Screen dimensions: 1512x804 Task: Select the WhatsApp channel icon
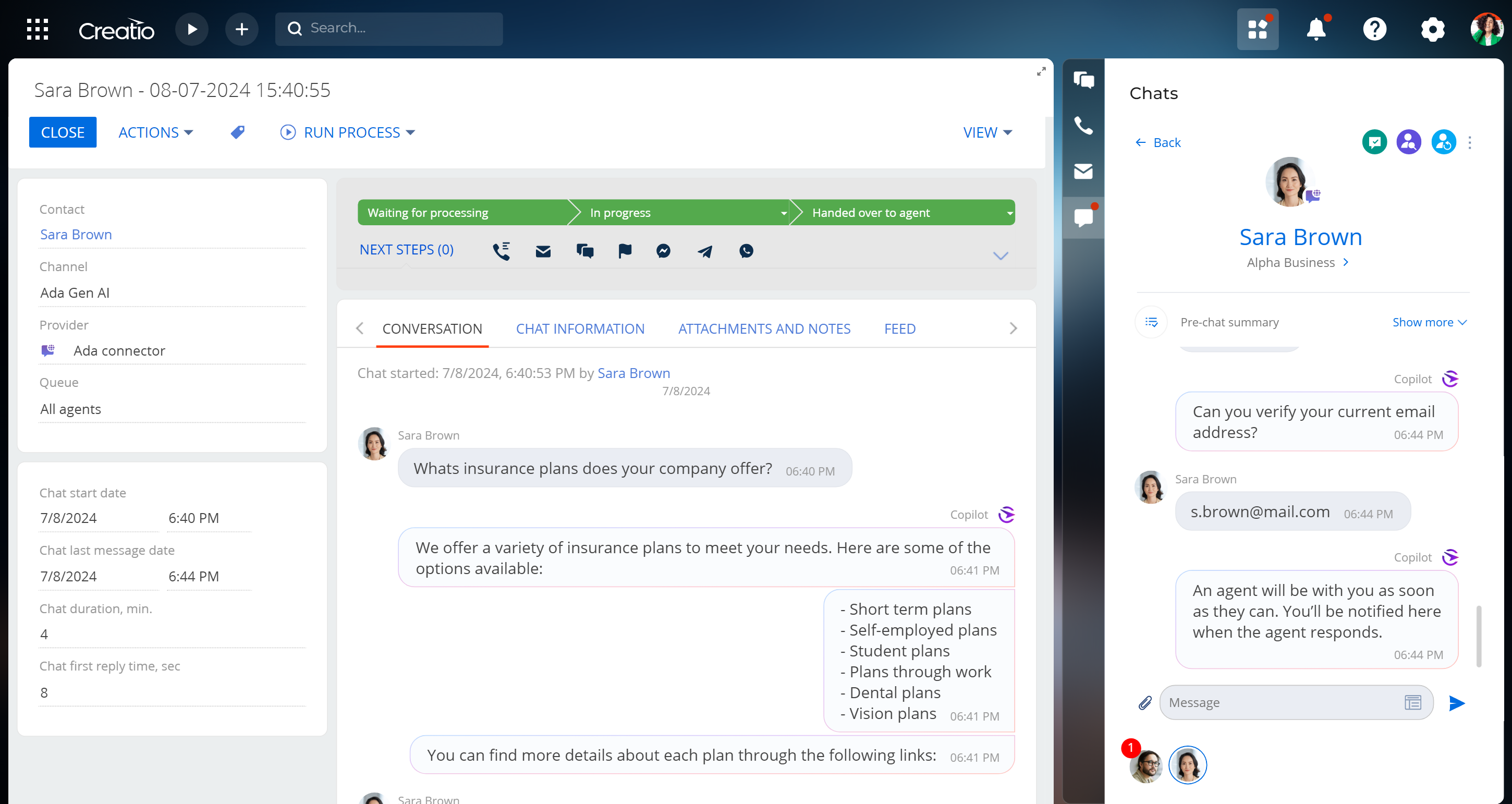click(x=746, y=251)
